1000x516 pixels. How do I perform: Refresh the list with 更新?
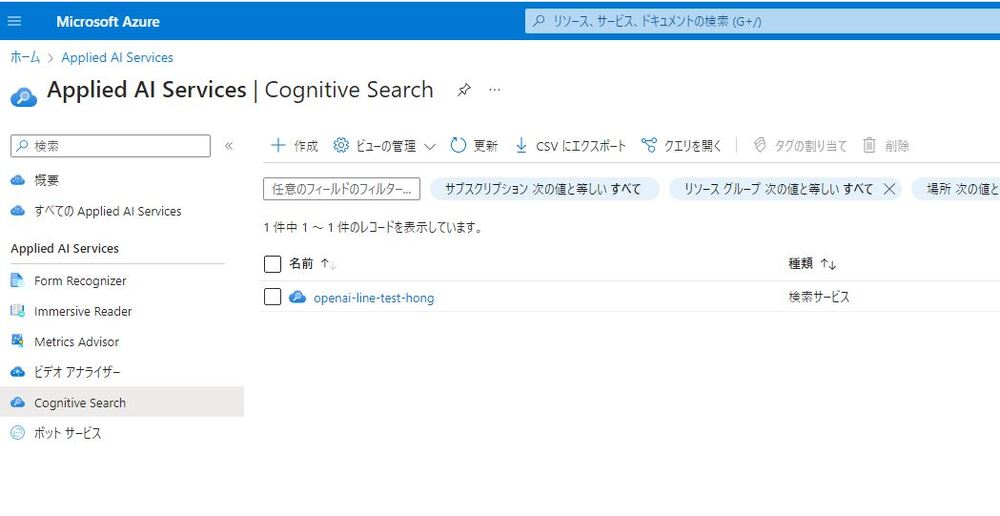click(474, 145)
